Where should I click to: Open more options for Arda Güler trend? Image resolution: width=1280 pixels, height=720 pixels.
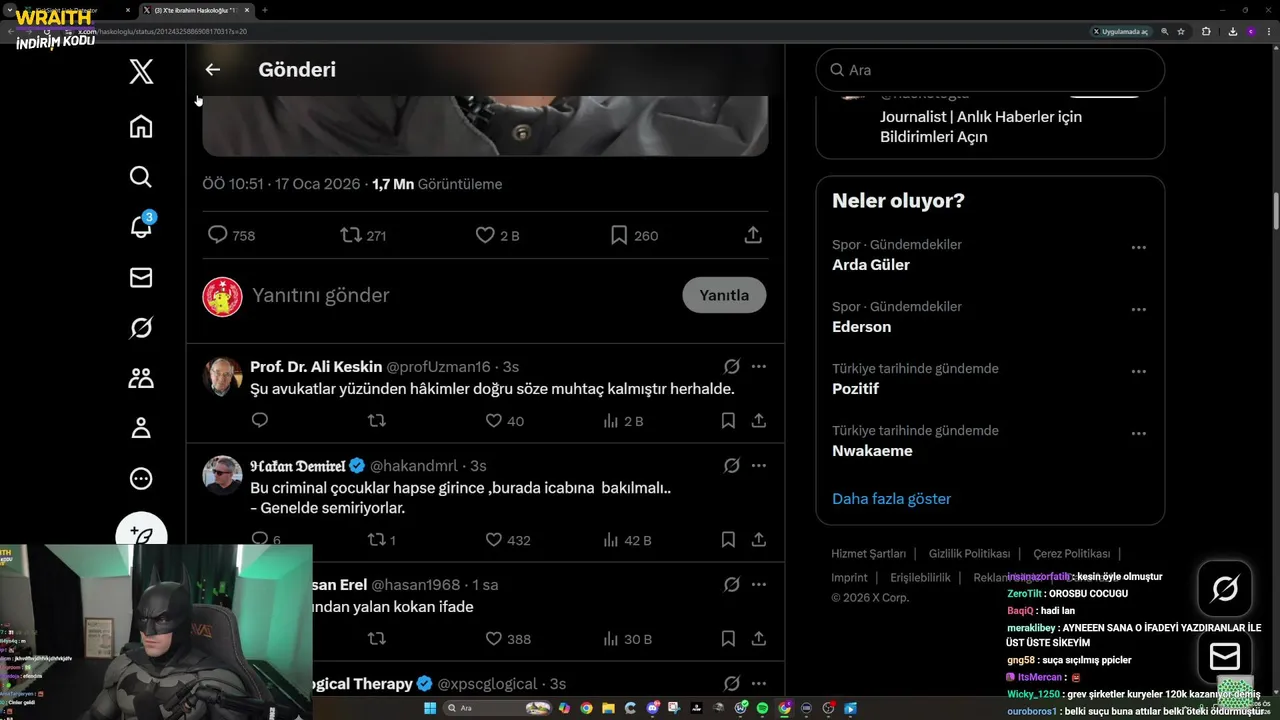1138,247
